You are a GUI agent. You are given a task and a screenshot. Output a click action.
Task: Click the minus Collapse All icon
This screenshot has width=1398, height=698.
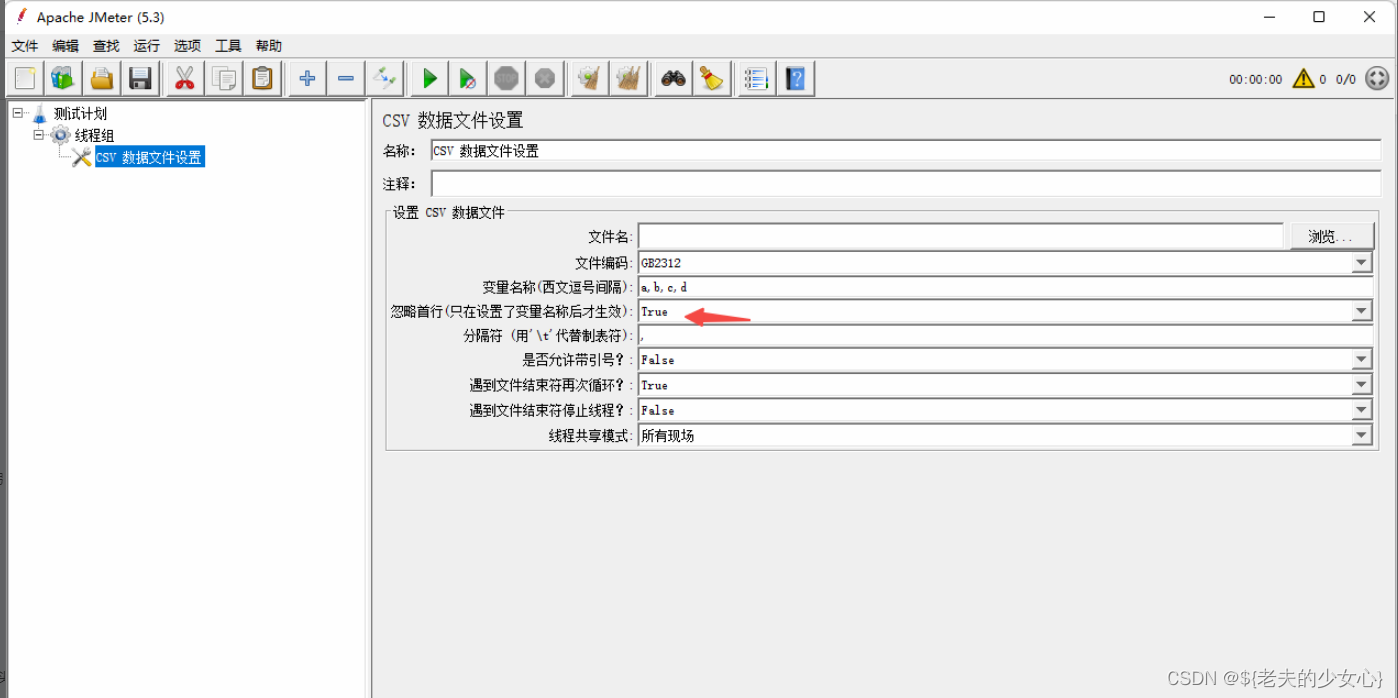[346, 78]
